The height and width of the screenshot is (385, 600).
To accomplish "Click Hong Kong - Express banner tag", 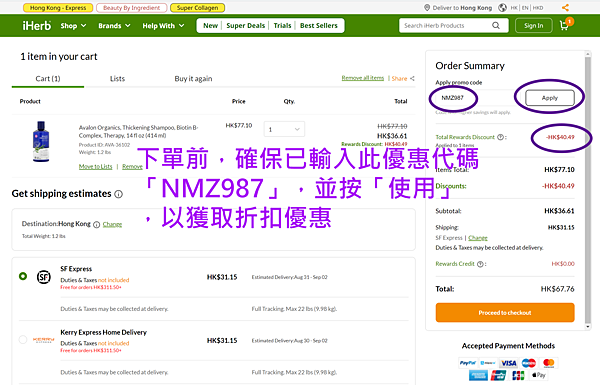I will coord(58,8).
